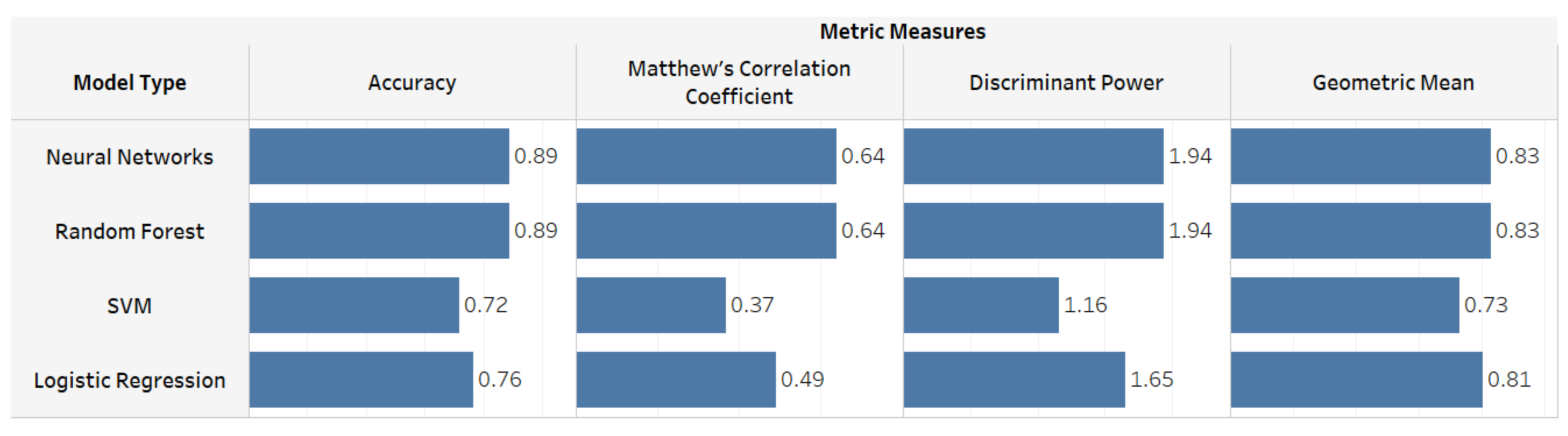This screenshot has width=1568, height=436.
Task: Select the Neural Networks row label
Action: pyautogui.click(x=129, y=157)
